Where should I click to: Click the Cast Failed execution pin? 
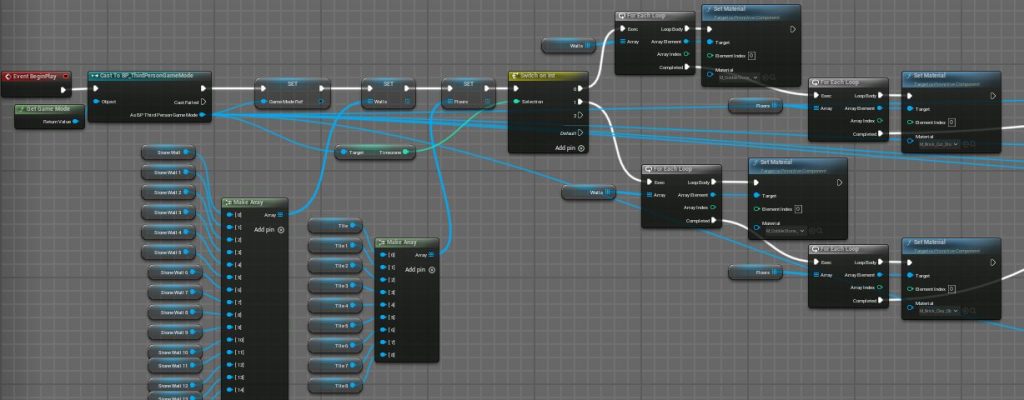click(204, 101)
